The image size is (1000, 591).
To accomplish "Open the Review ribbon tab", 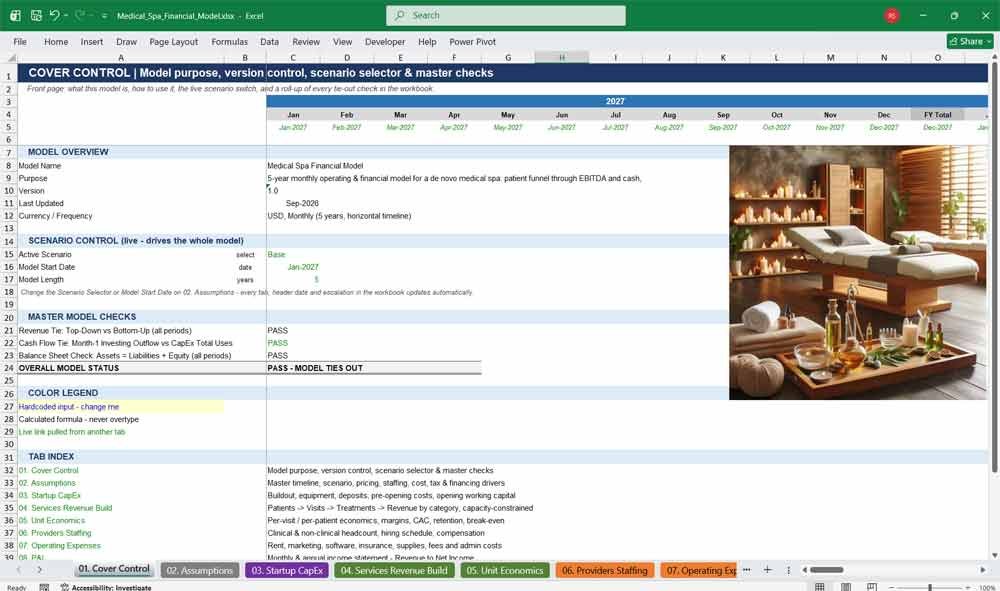I will tap(306, 41).
